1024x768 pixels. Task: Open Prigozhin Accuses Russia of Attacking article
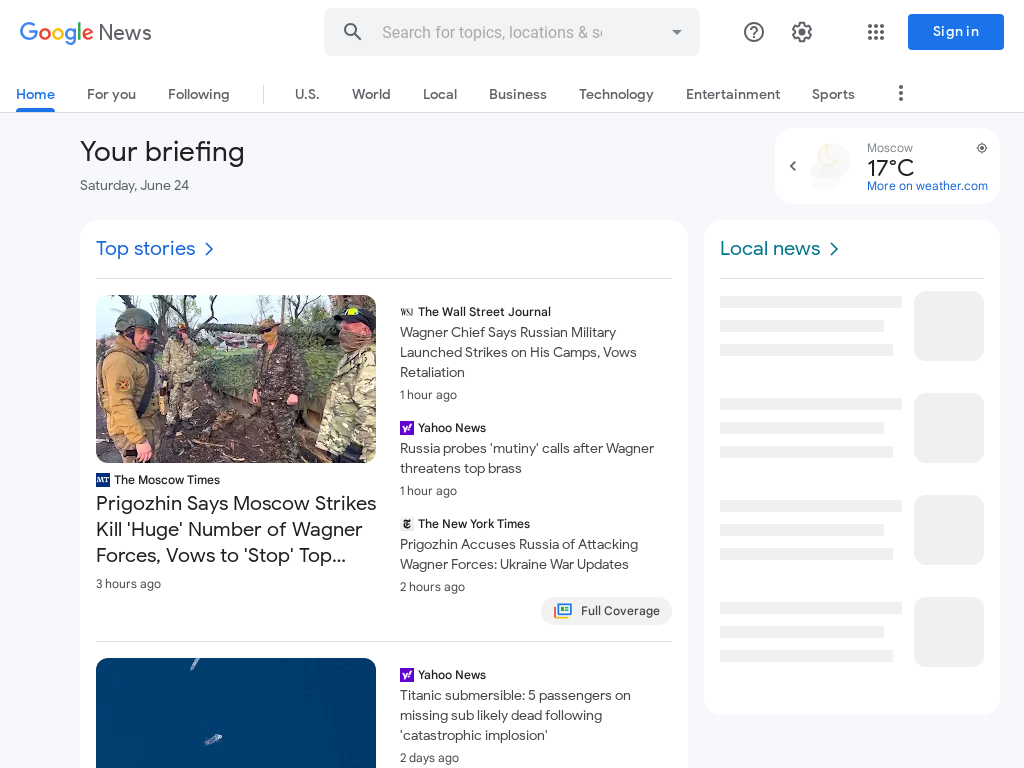519,554
